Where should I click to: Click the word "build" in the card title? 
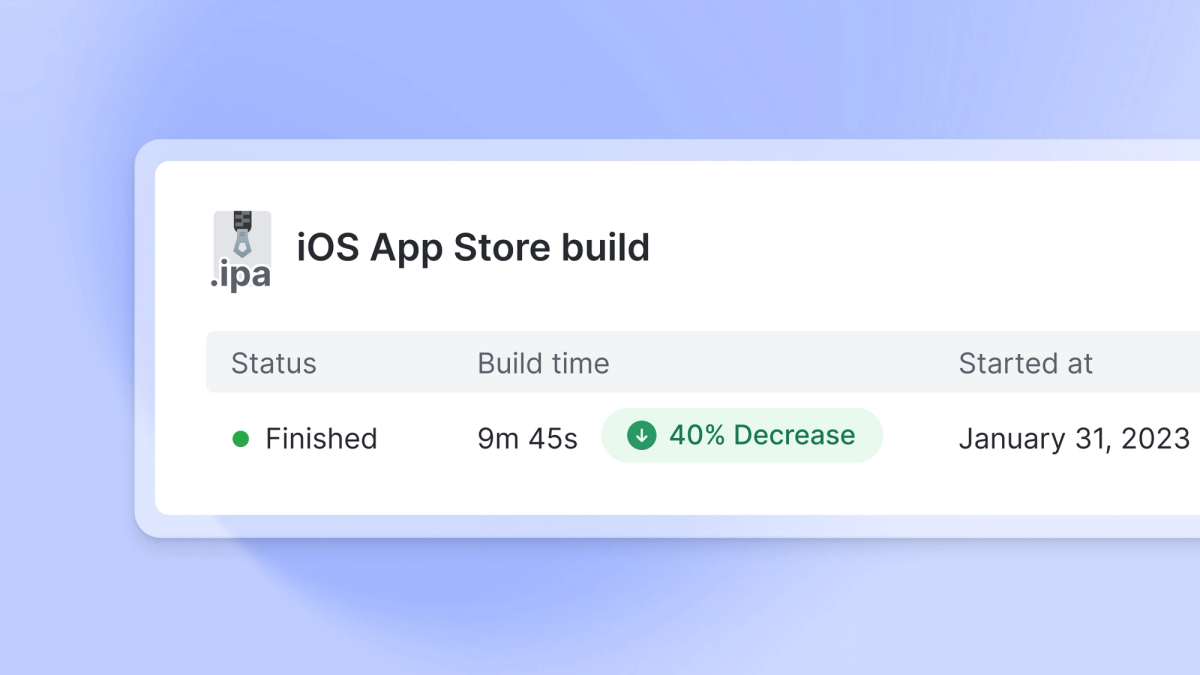coord(605,247)
